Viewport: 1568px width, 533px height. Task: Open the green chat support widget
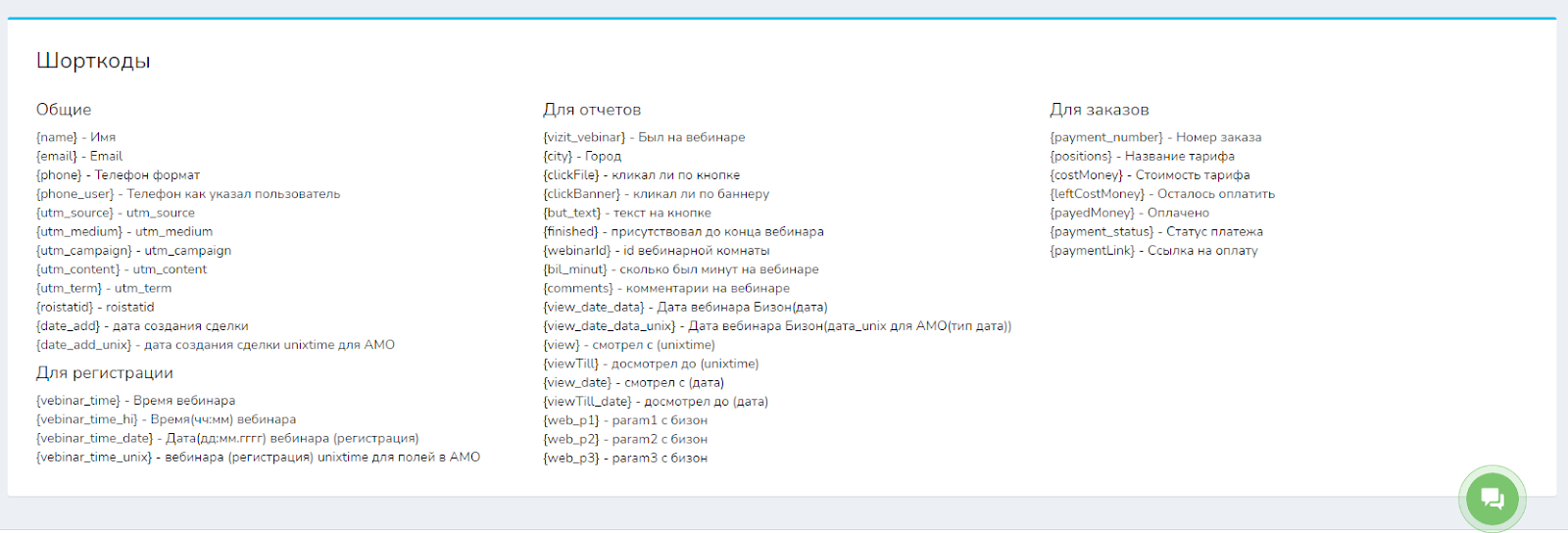(1492, 499)
